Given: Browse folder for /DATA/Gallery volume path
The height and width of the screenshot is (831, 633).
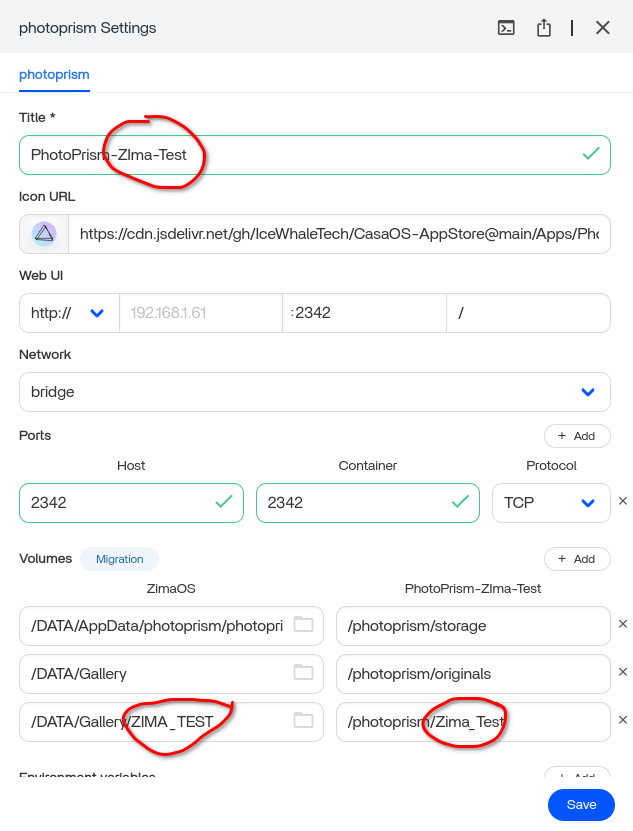Looking at the screenshot, I should [303, 673].
